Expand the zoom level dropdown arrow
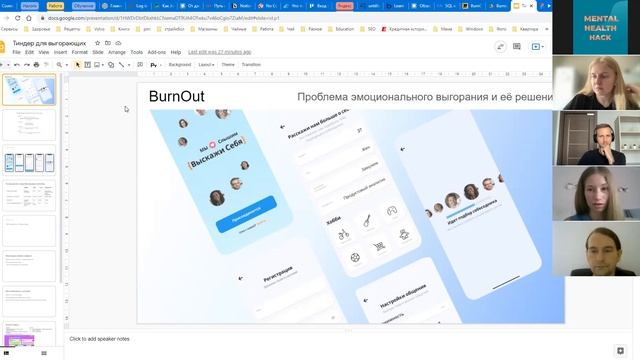 click(67, 65)
